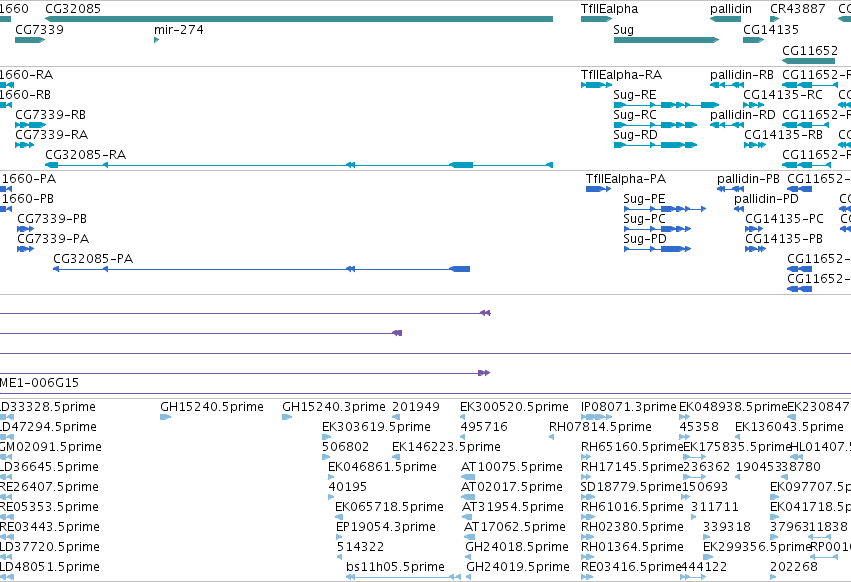Click the CG7339-RA transcript glyph
Image resolution: width=851 pixels, height=582 pixels.
[x=24, y=145]
